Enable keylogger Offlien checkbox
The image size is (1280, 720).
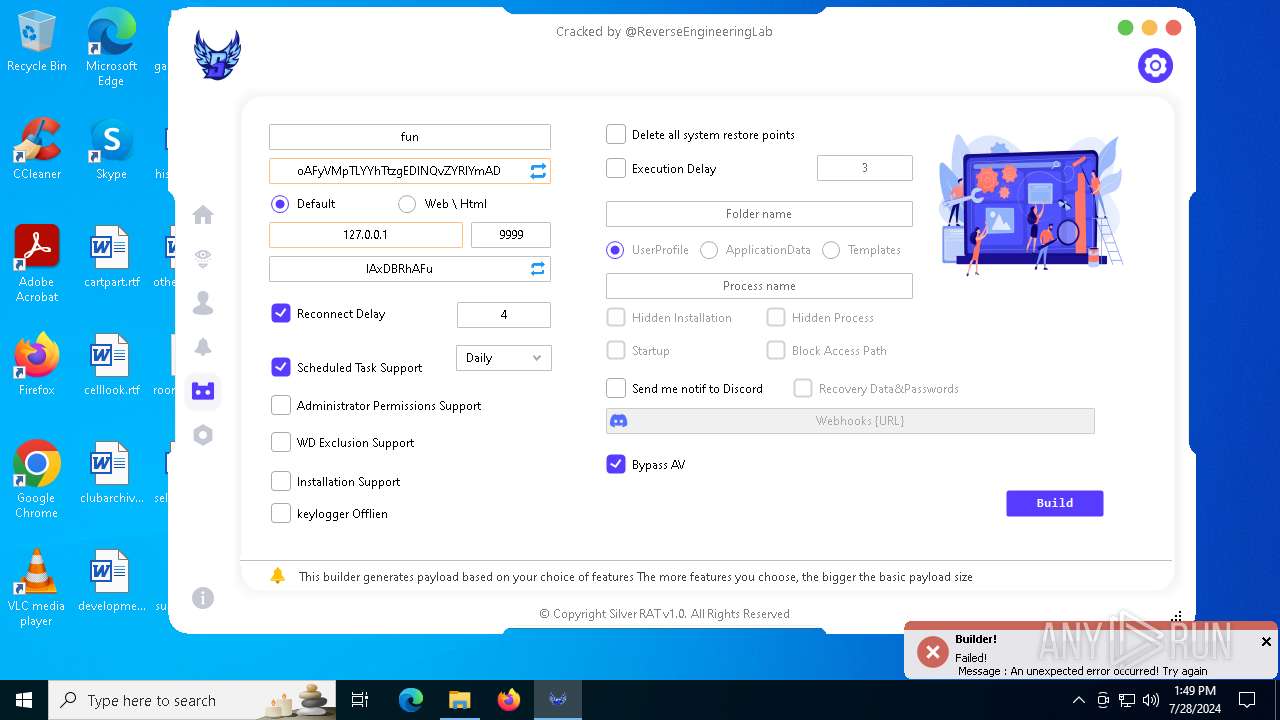pyautogui.click(x=281, y=513)
